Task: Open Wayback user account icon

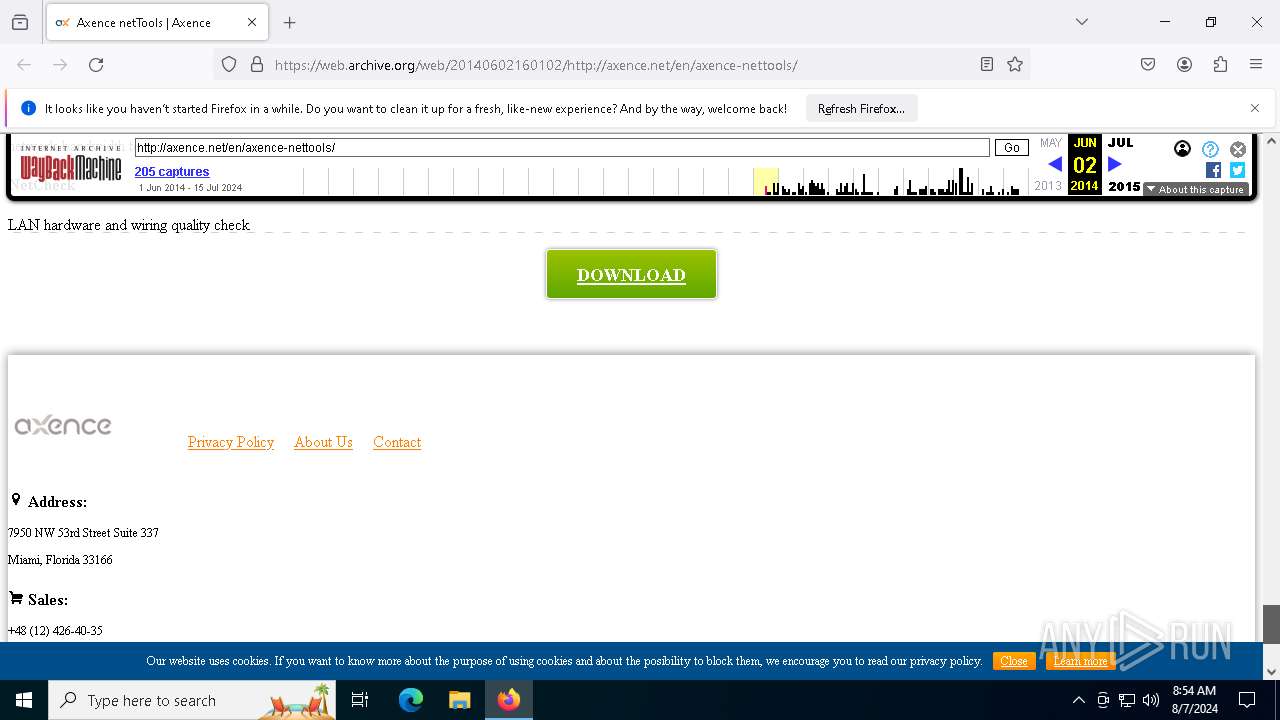Action: [x=1183, y=149]
